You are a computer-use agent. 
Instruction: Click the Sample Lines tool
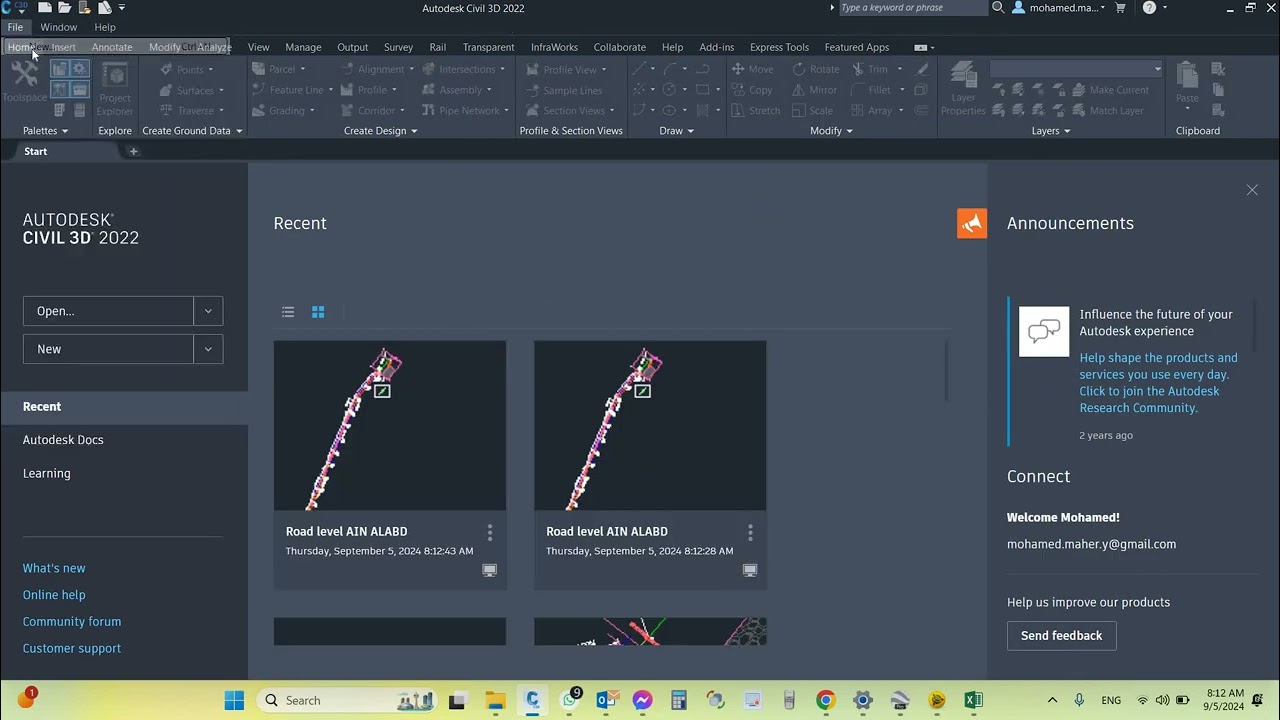563,90
